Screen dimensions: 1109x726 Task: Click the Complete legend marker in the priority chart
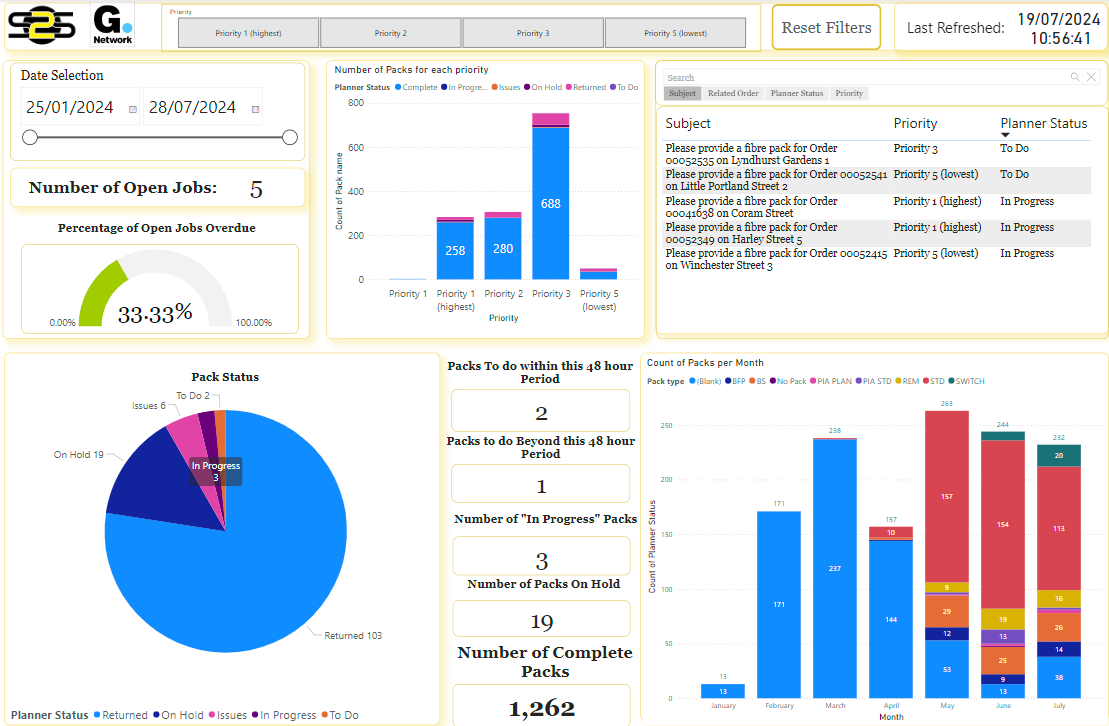point(398,87)
